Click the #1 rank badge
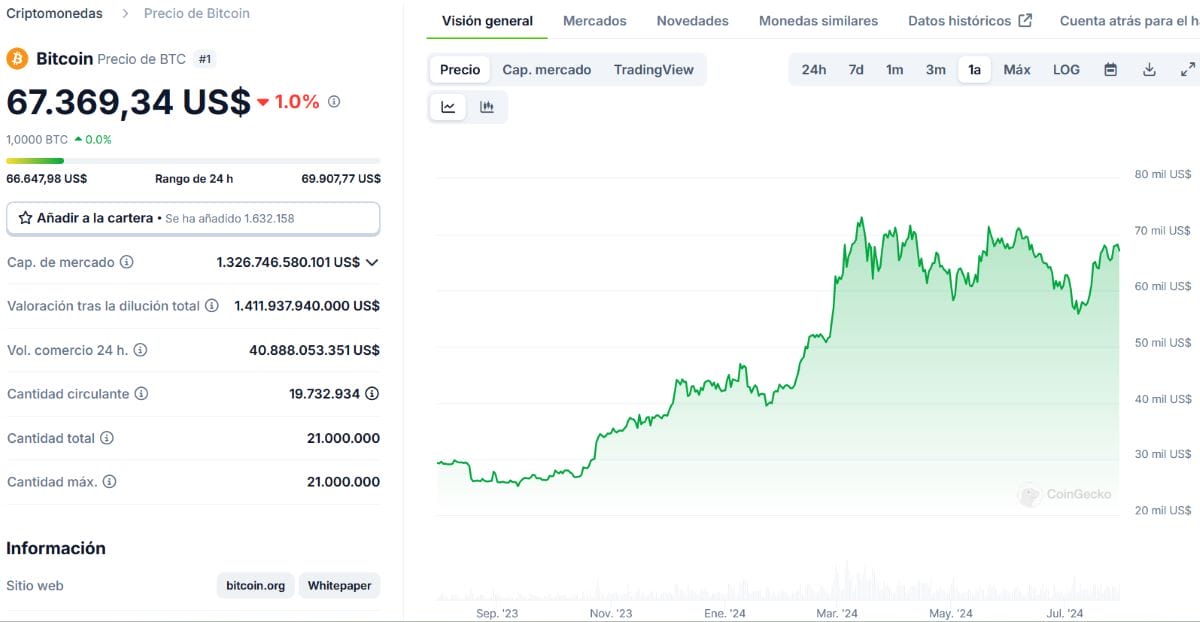 [205, 59]
